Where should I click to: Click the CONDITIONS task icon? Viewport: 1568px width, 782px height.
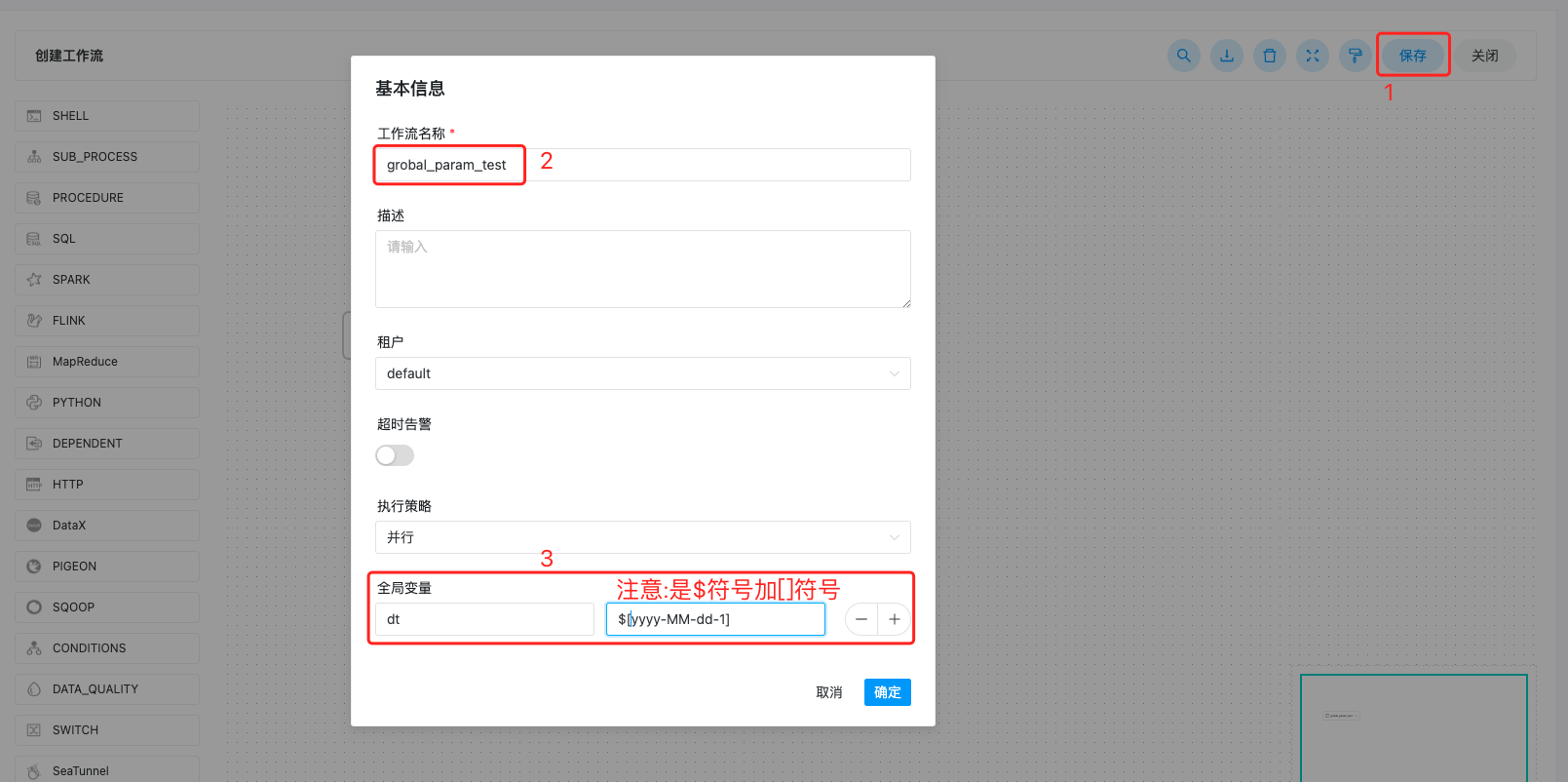[x=34, y=648]
